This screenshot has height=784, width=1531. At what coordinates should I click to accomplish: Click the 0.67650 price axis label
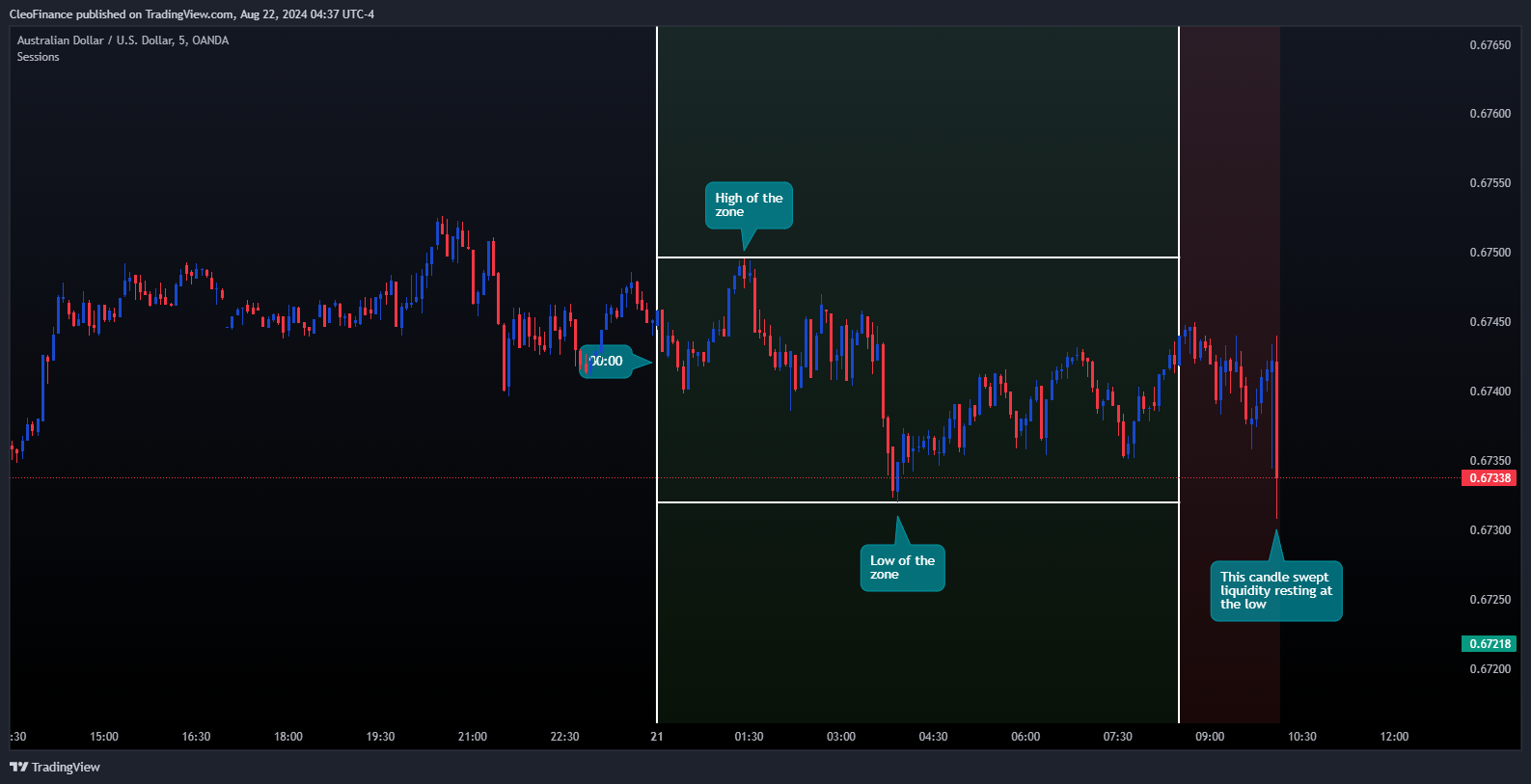[x=1490, y=45]
